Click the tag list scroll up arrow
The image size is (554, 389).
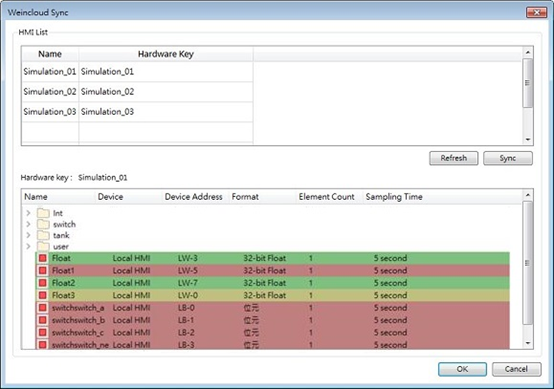pyautogui.click(x=528, y=195)
